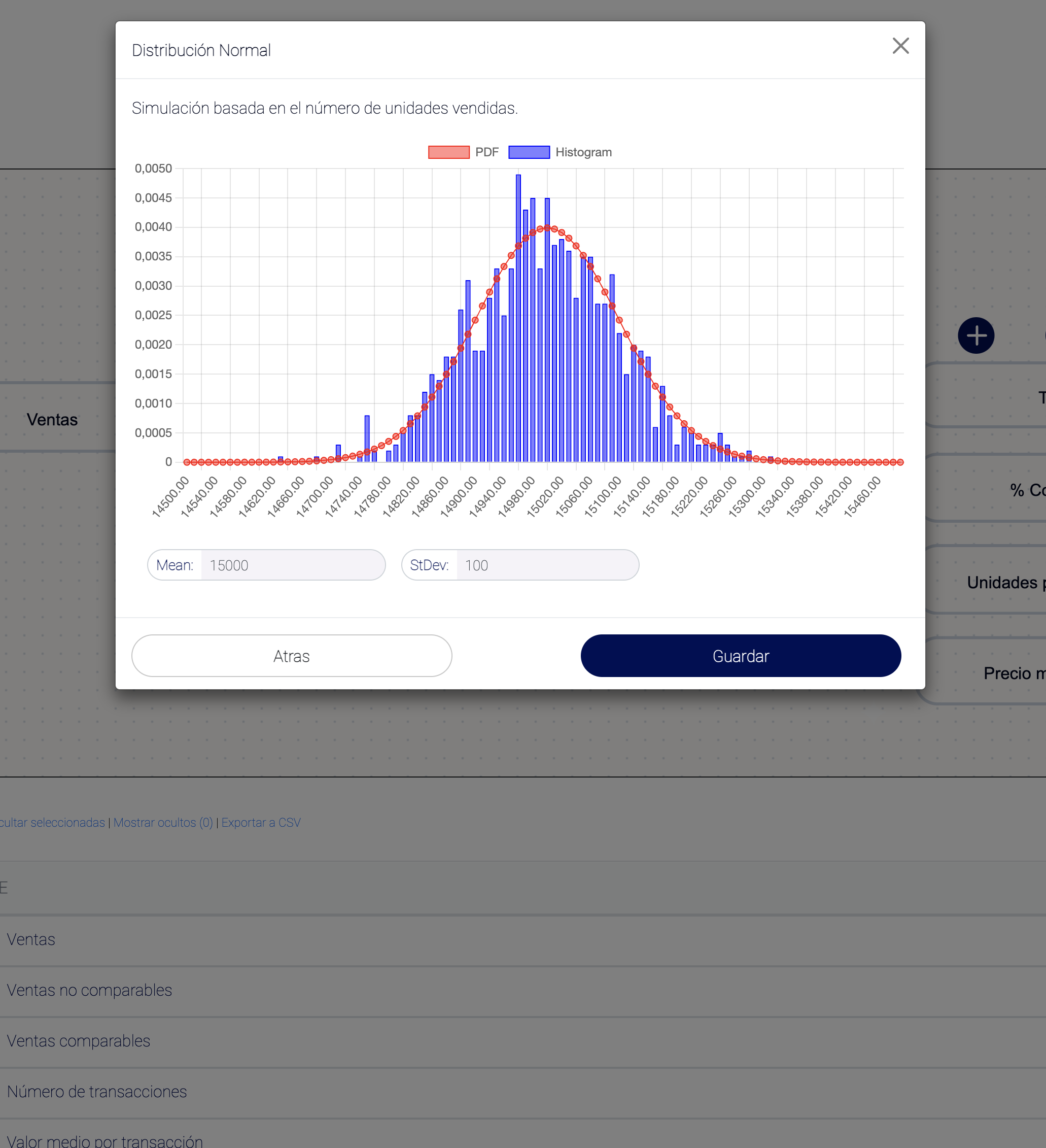This screenshot has height=1148, width=1046.
Task: Close the Distribución Normal dialog
Action: click(x=900, y=46)
